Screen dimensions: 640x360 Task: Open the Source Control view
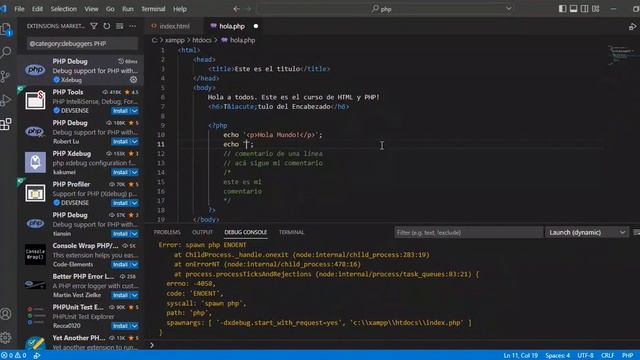5,76
